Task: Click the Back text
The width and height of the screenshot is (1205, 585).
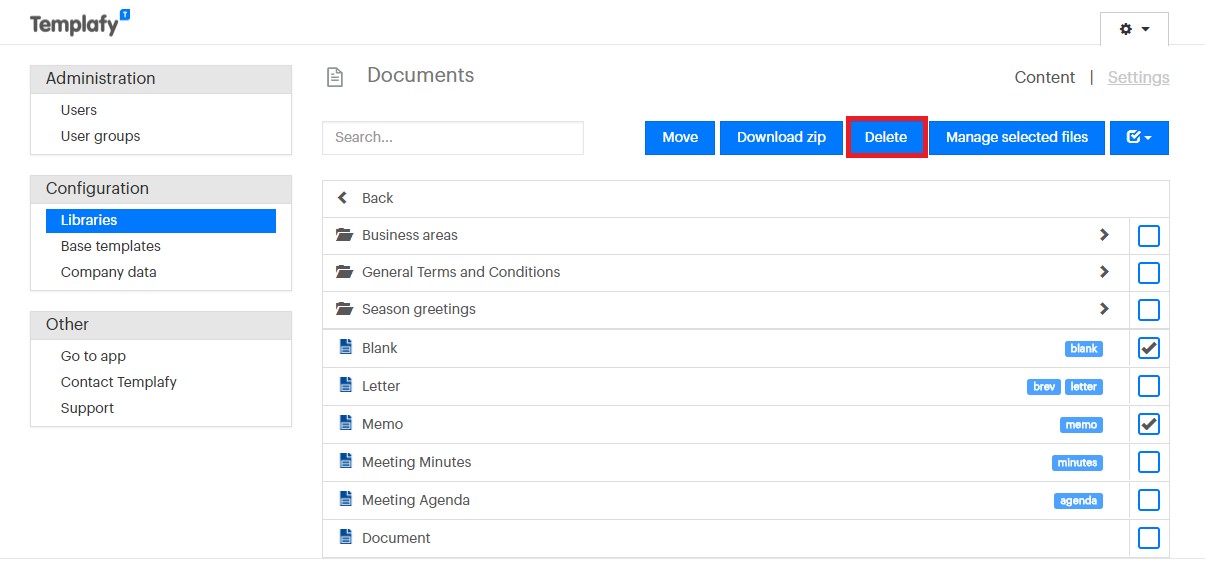Action: tap(378, 198)
